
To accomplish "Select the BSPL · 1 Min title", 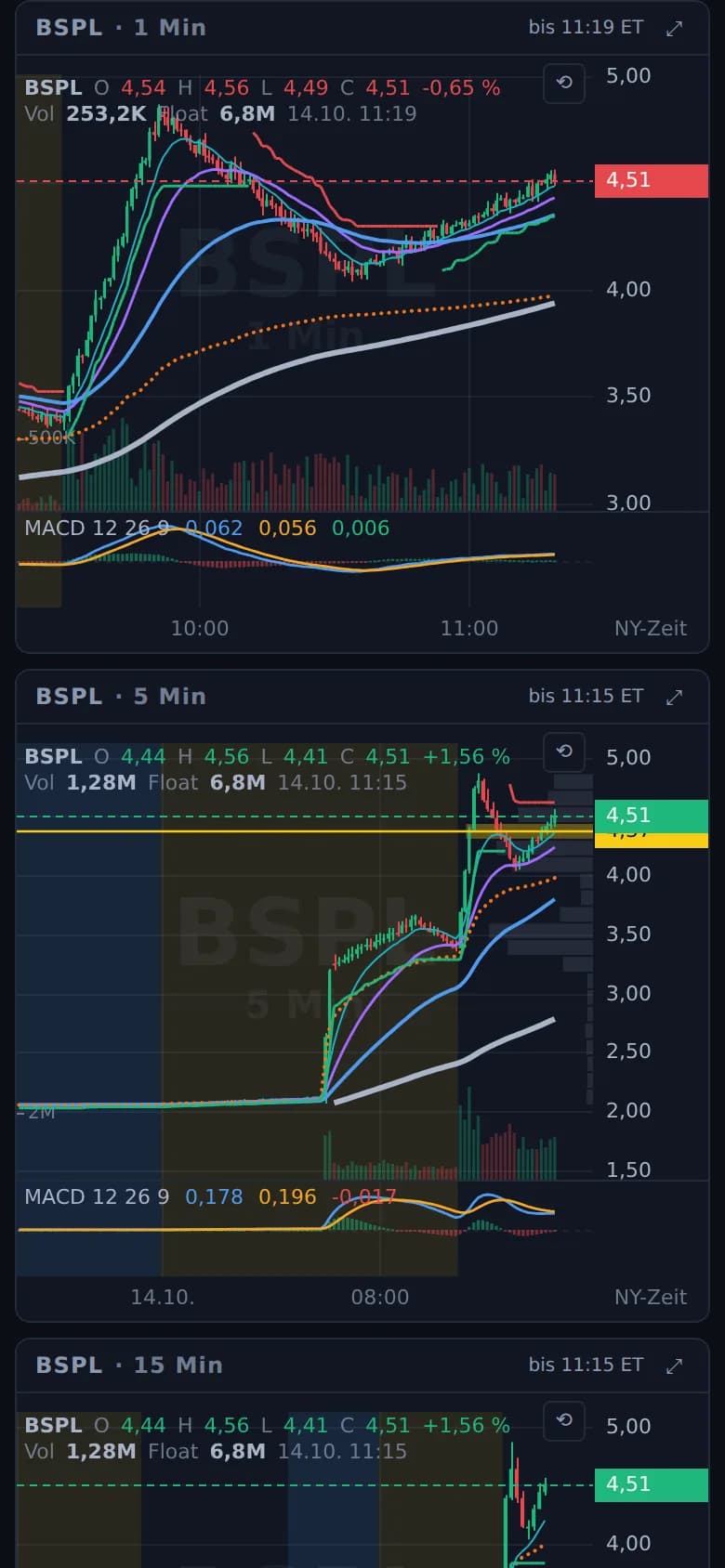I will click(121, 28).
